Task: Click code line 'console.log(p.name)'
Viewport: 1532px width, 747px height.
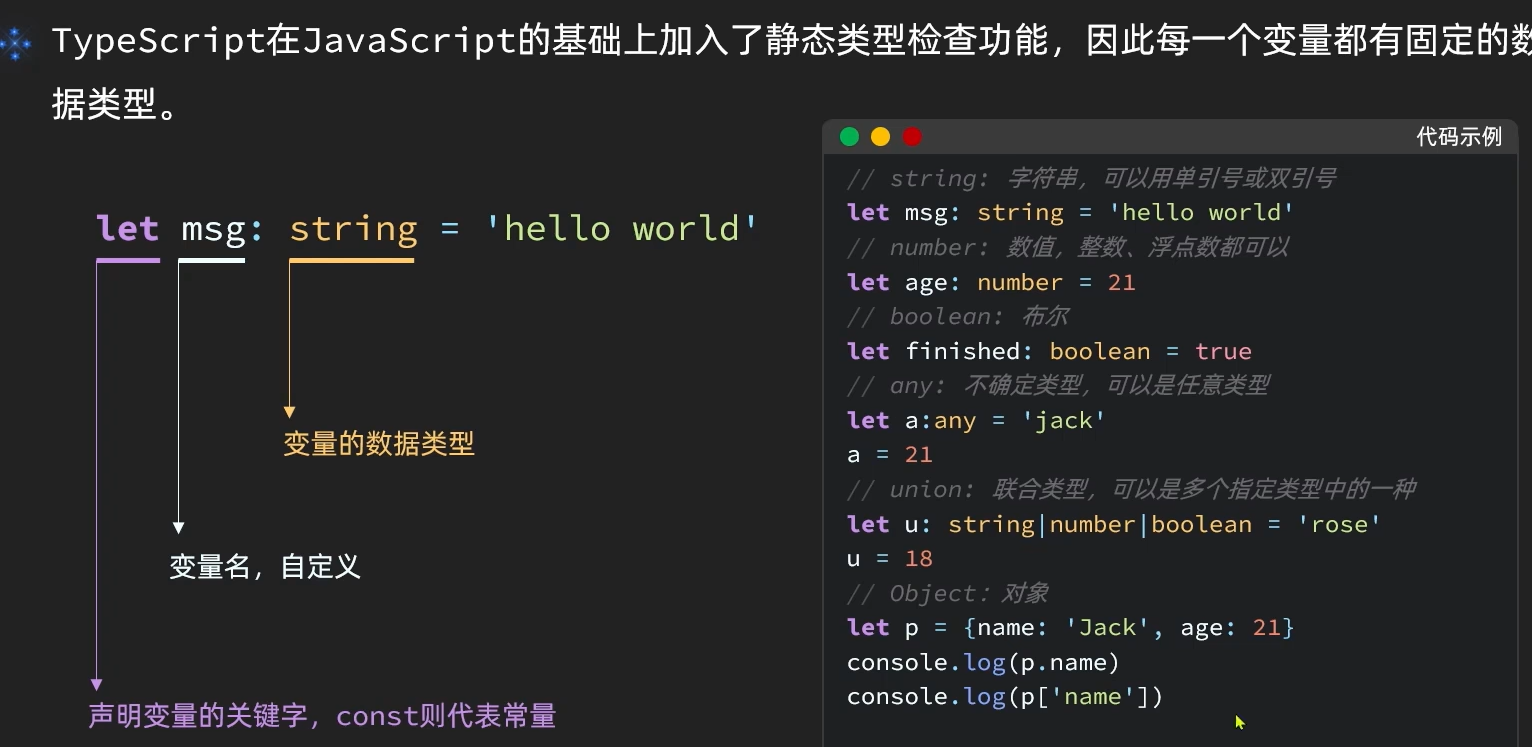Action: (983, 662)
